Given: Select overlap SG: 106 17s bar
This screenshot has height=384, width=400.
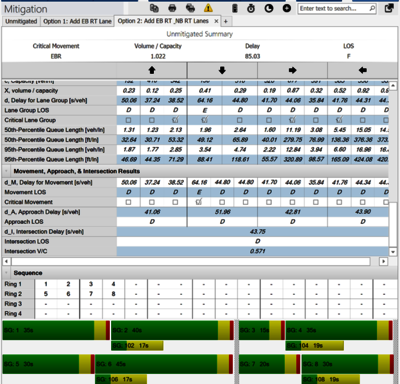Looking at the screenshot, I should coord(121,379).
